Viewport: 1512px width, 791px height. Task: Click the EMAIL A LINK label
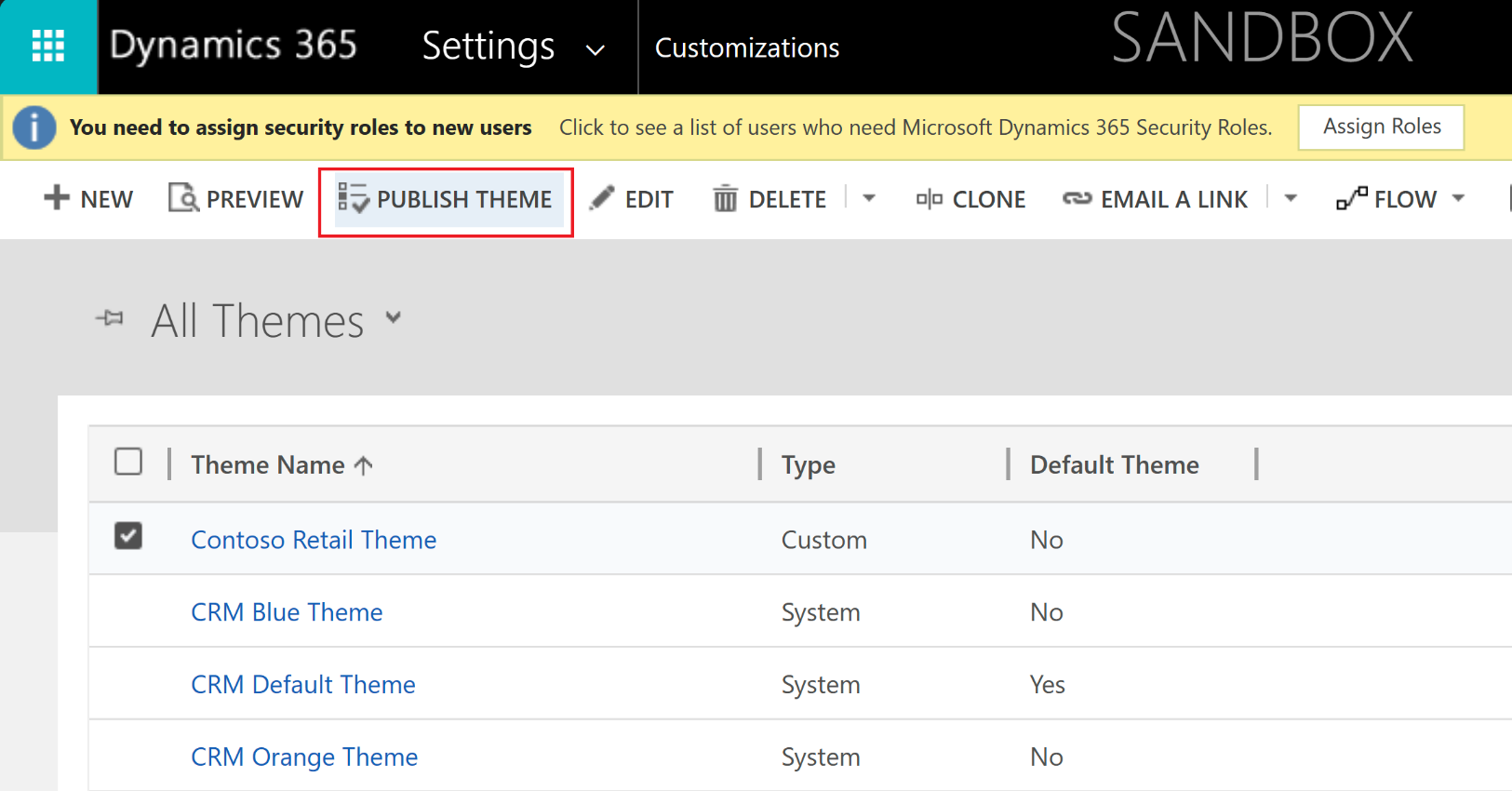pyautogui.click(x=1174, y=199)
